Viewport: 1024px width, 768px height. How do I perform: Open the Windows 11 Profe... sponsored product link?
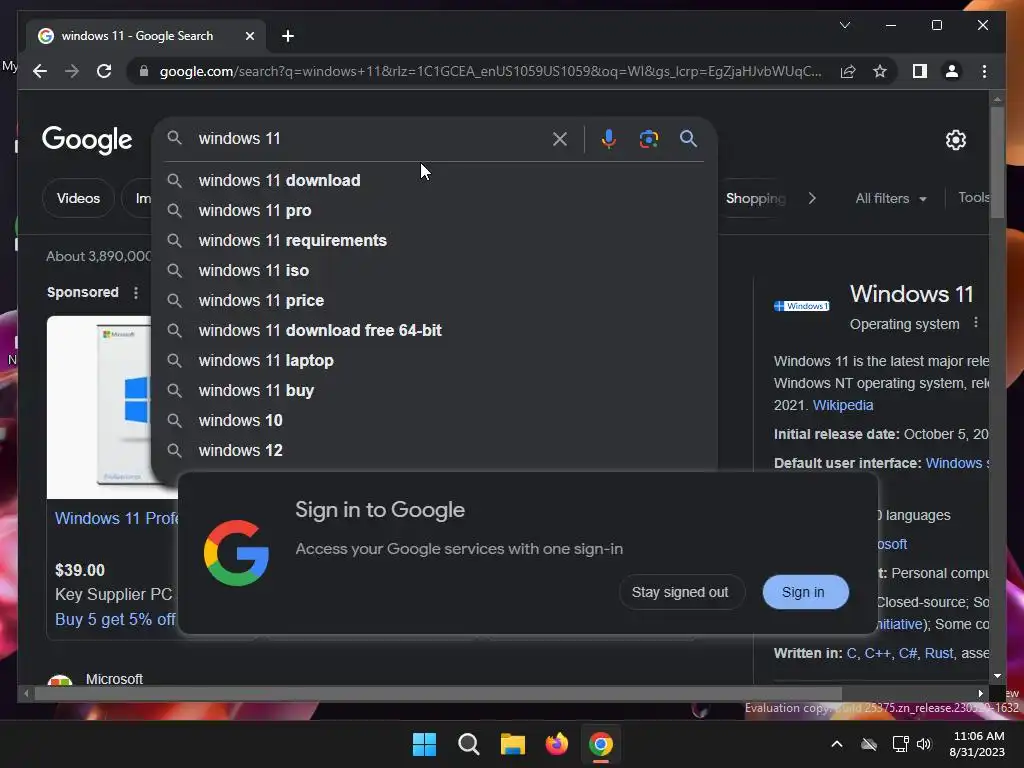[x=116, y=519]
